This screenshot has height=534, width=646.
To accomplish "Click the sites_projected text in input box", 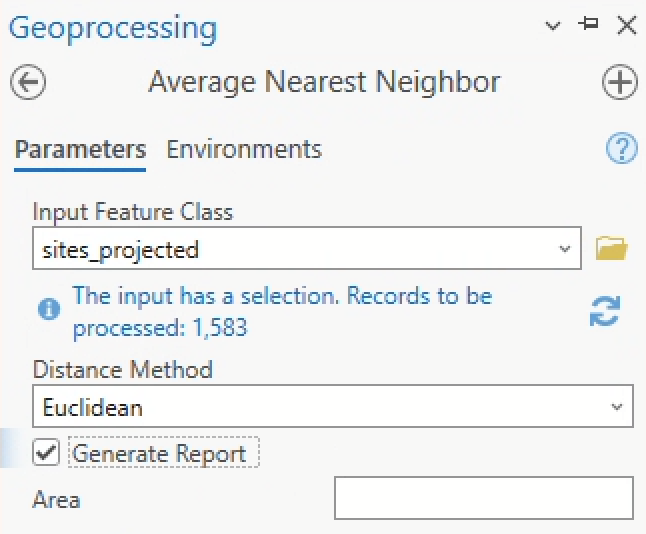I will [x=120, y=249].
